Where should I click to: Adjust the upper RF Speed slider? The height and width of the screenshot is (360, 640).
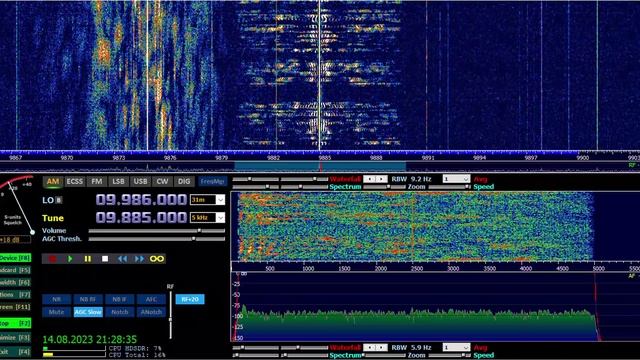coord(450,187)
